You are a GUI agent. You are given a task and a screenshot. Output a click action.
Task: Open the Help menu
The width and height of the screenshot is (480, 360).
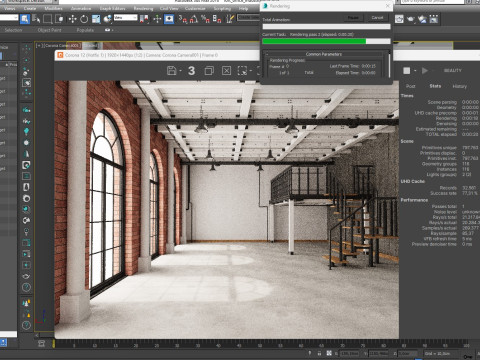pos(243,8)
